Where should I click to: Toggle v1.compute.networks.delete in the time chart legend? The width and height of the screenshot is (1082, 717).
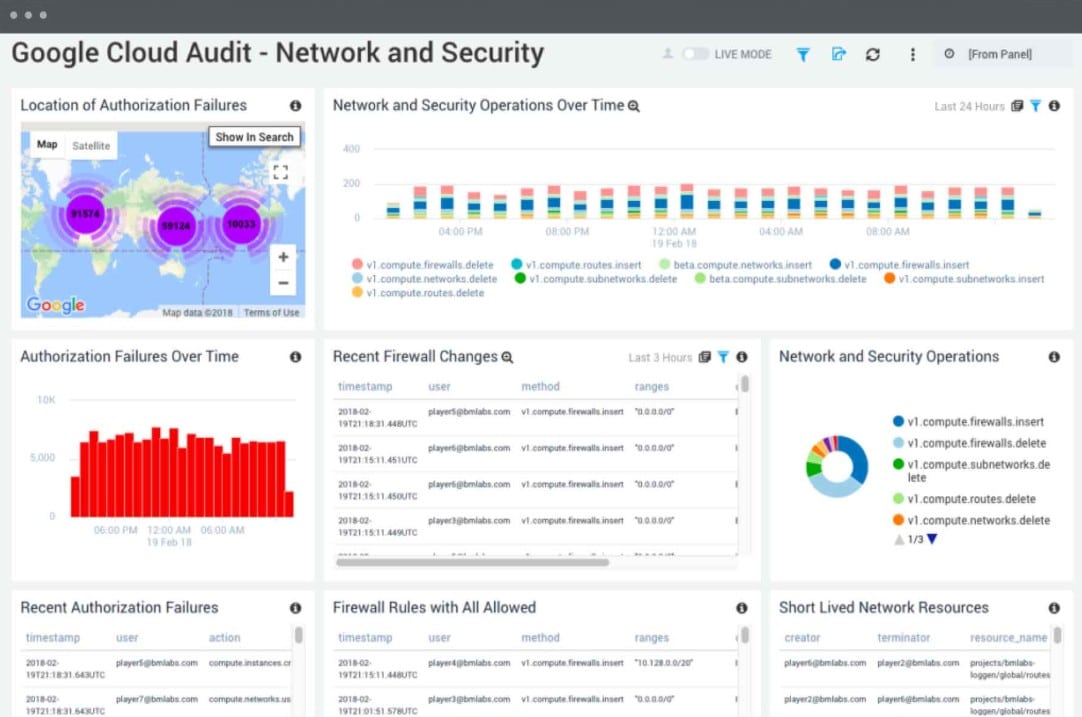coord(424,279)
